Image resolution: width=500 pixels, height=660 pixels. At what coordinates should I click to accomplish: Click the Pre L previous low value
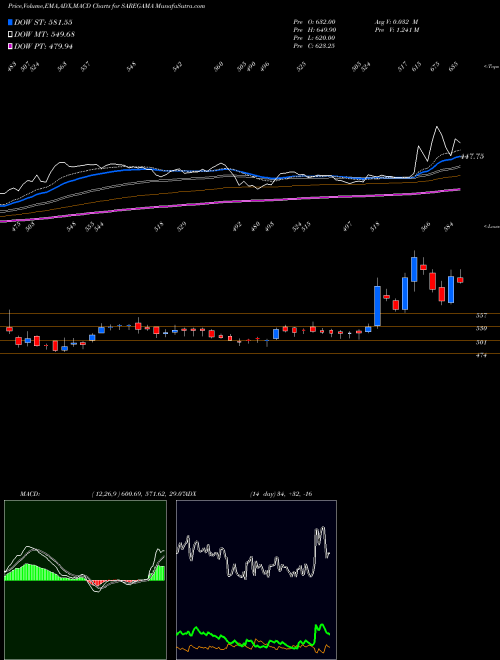(326, 38)
